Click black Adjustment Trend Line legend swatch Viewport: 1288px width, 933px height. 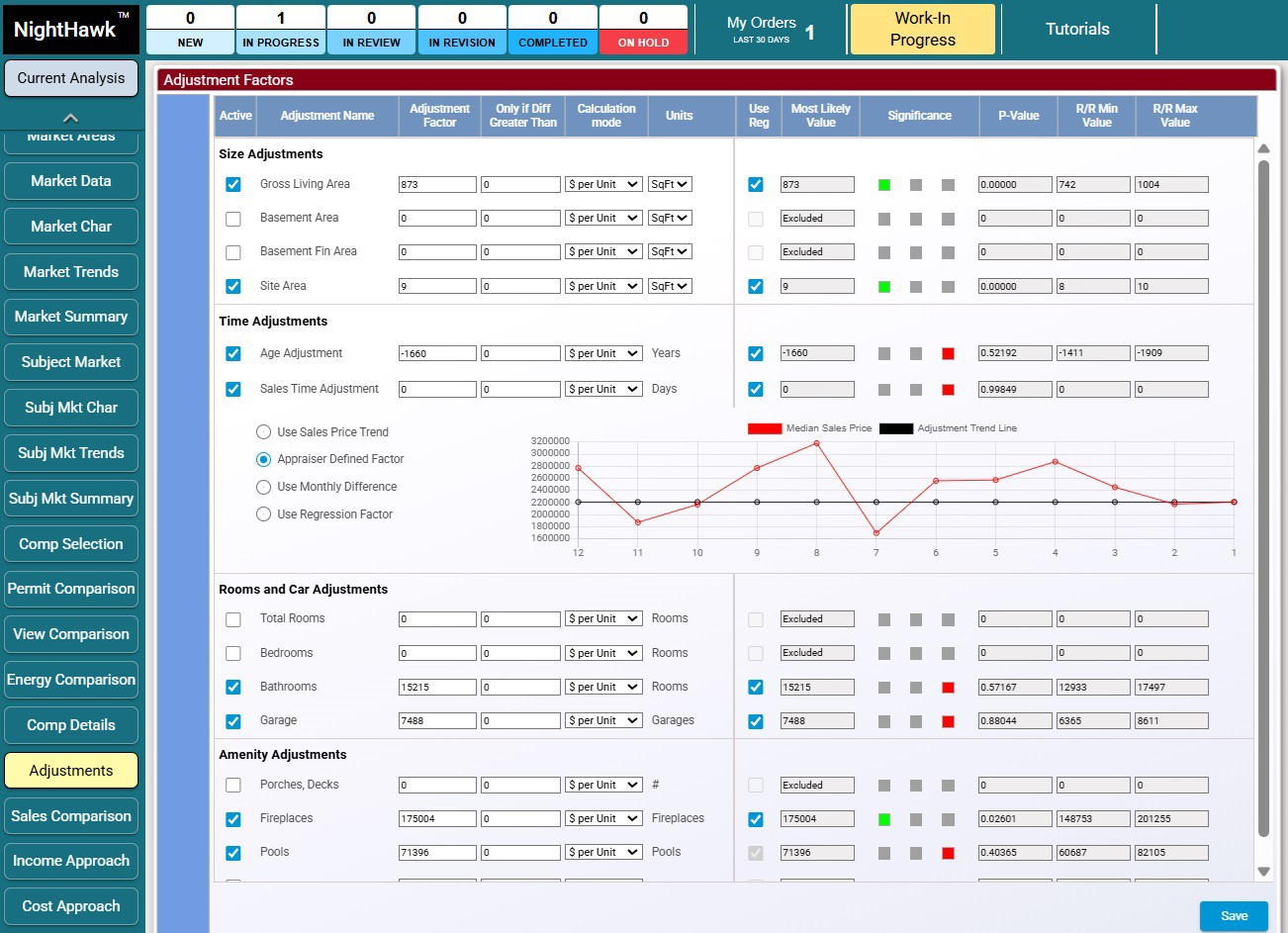[x=896, y=428]
